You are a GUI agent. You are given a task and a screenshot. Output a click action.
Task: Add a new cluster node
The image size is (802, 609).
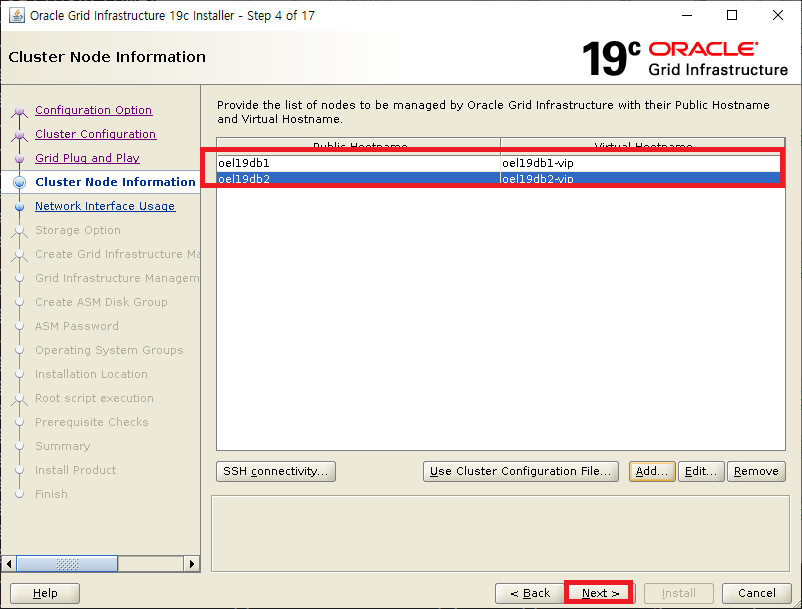pos(652,471)
